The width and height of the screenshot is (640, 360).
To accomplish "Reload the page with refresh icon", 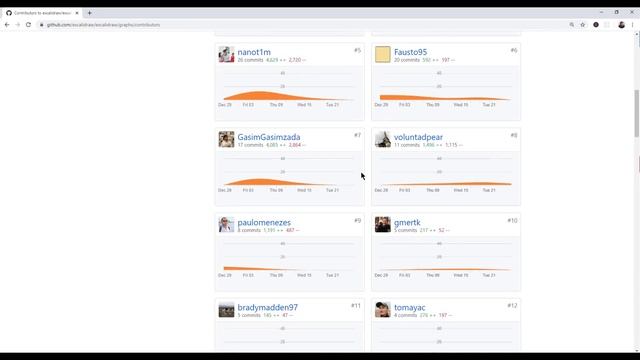I will pyautogui.click(x=28, y=25).
